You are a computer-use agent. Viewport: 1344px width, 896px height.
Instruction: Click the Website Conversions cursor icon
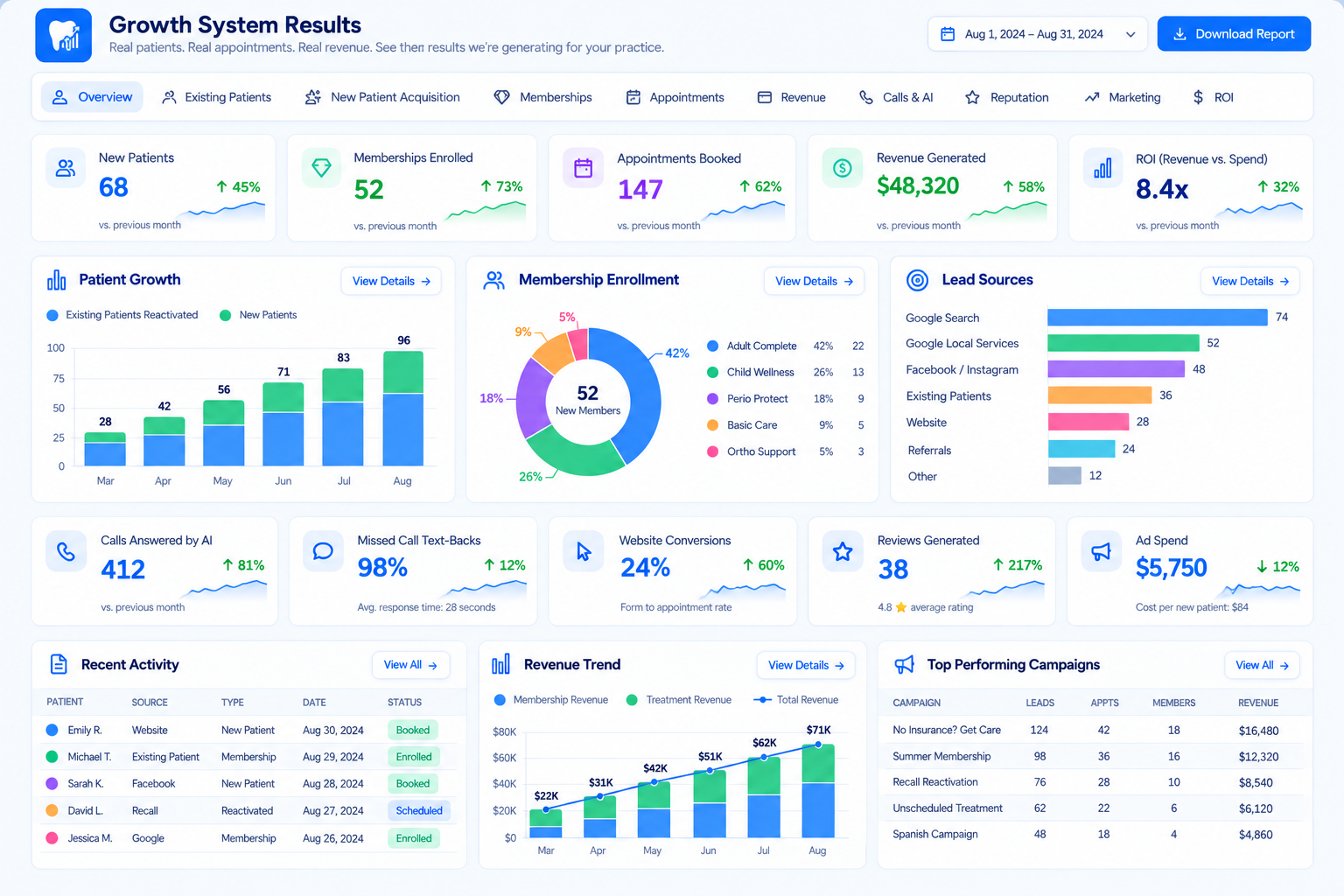tap(584, 551)
